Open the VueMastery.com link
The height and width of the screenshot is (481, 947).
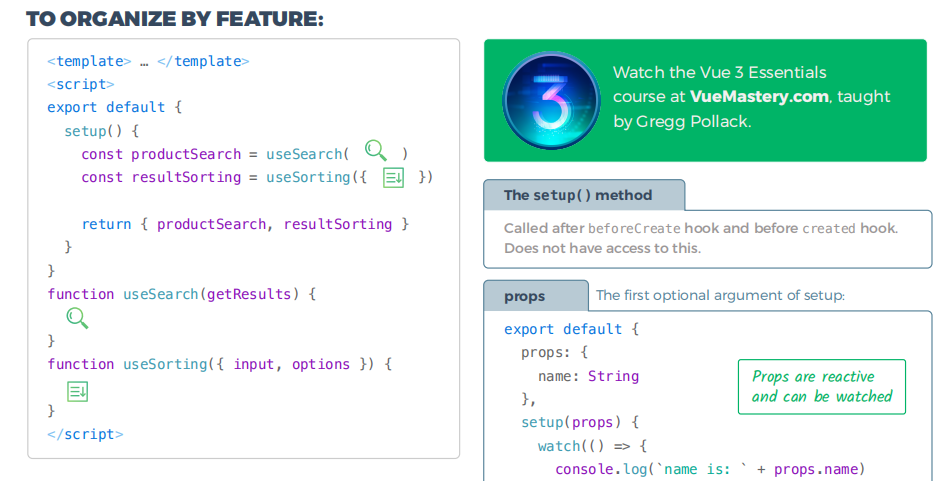pos(759,97)
